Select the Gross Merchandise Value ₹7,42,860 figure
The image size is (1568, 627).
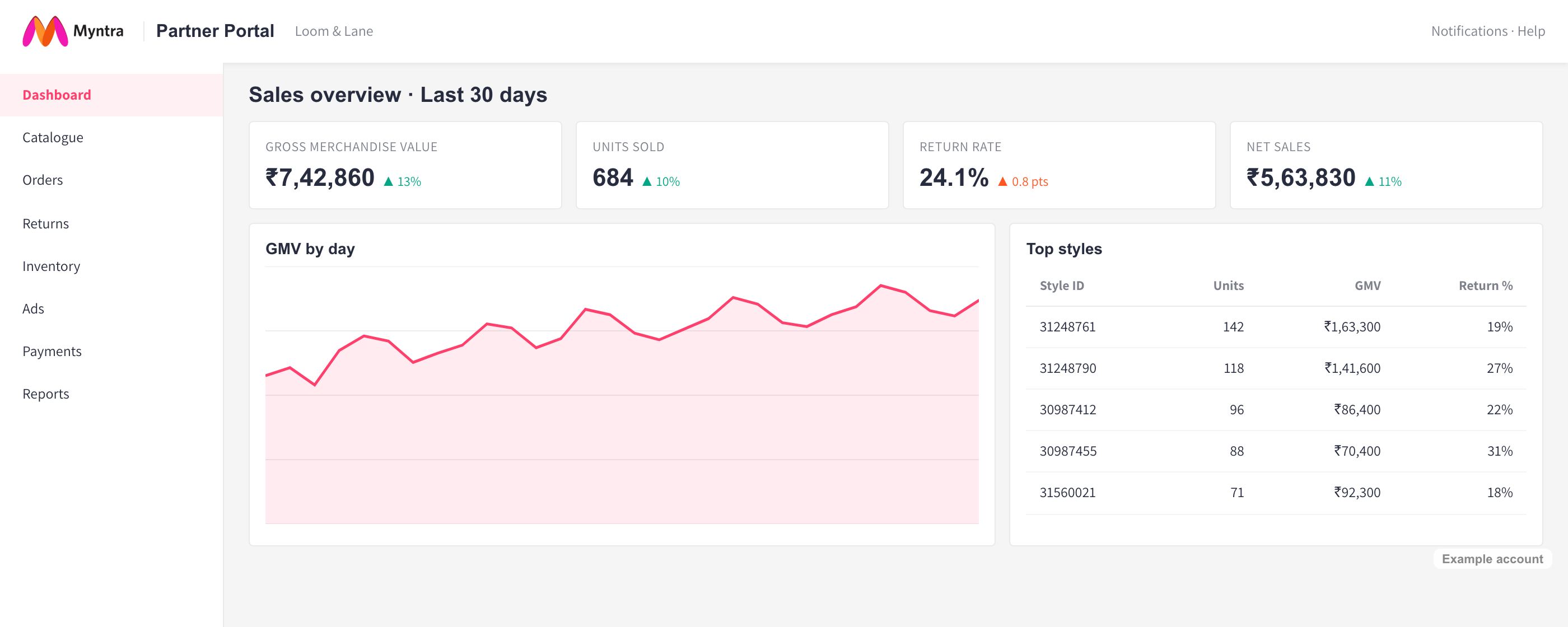coord(320,178)
